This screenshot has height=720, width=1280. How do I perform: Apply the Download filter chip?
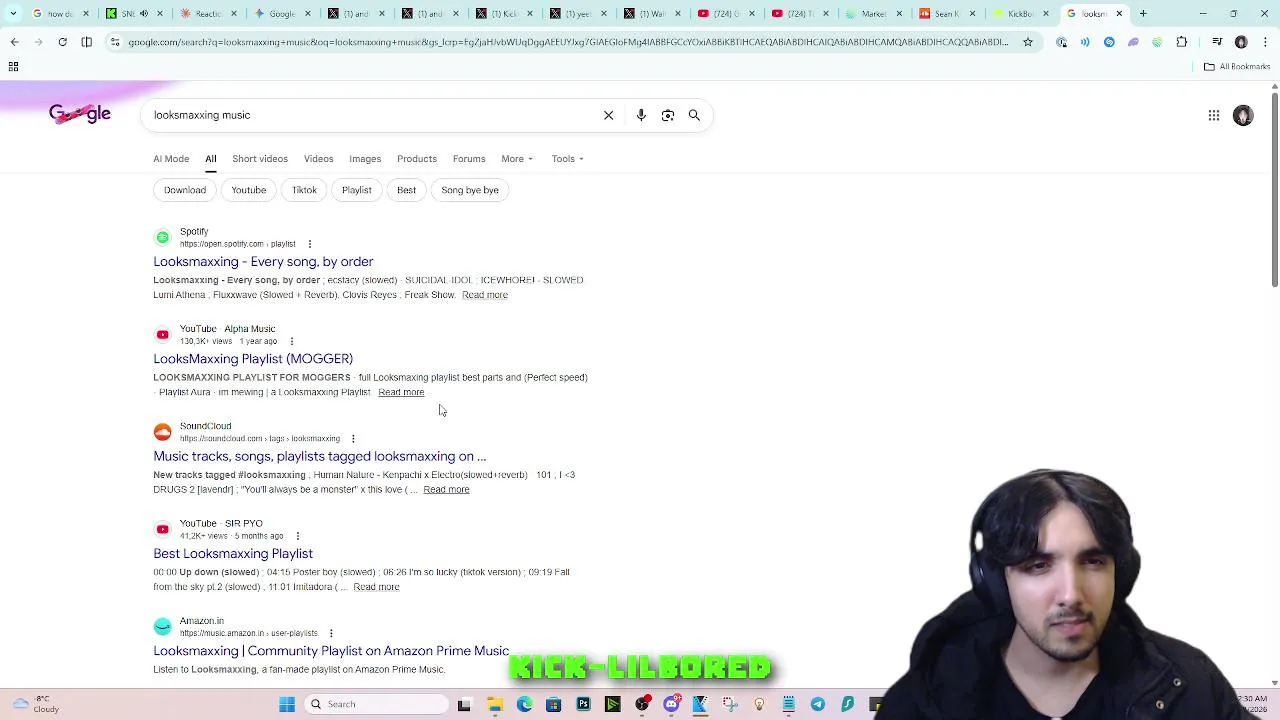point(185,190)
